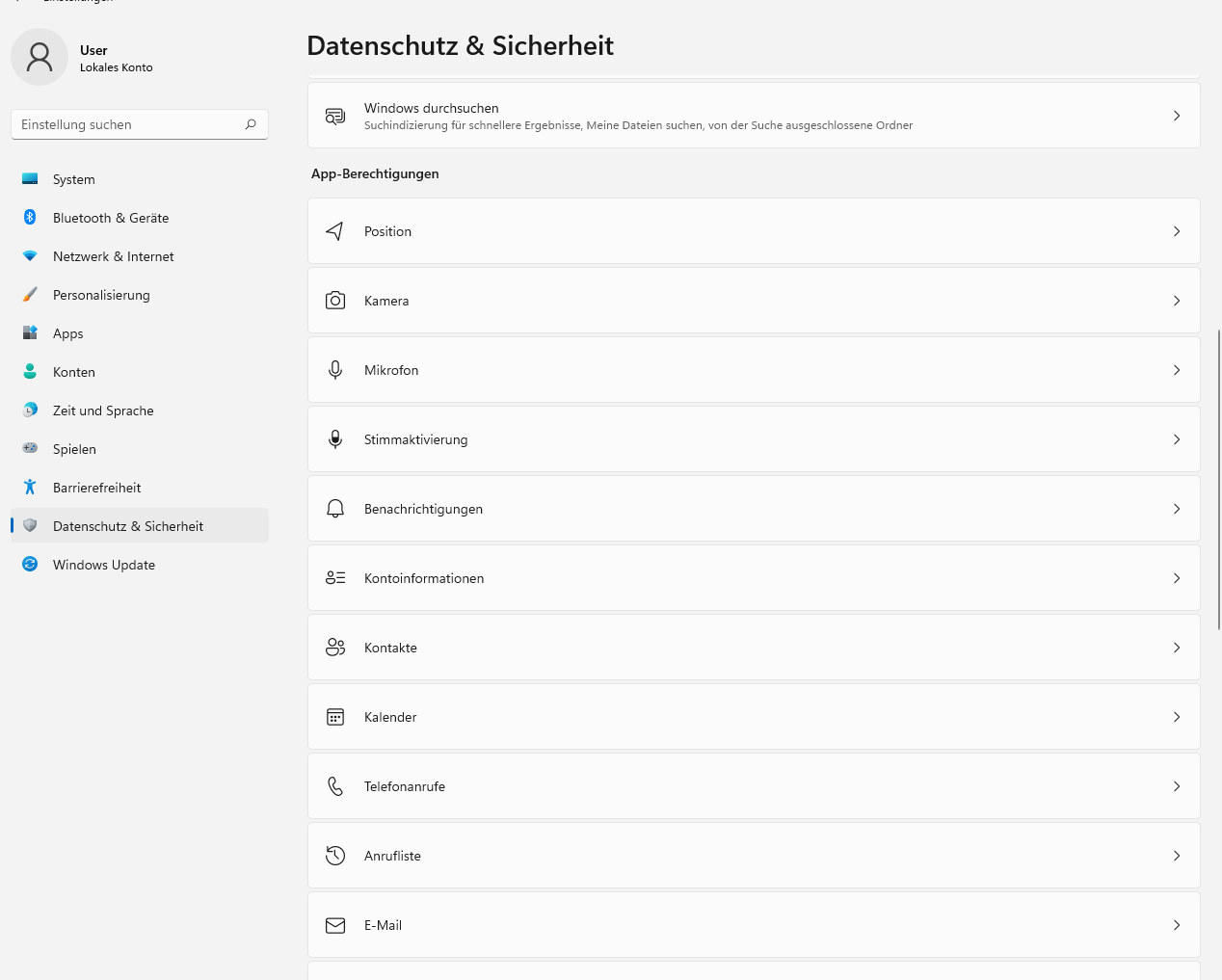Click the camera icon in Kamera row
Viewport: 1222px width, 980px height.
point(335,301)
